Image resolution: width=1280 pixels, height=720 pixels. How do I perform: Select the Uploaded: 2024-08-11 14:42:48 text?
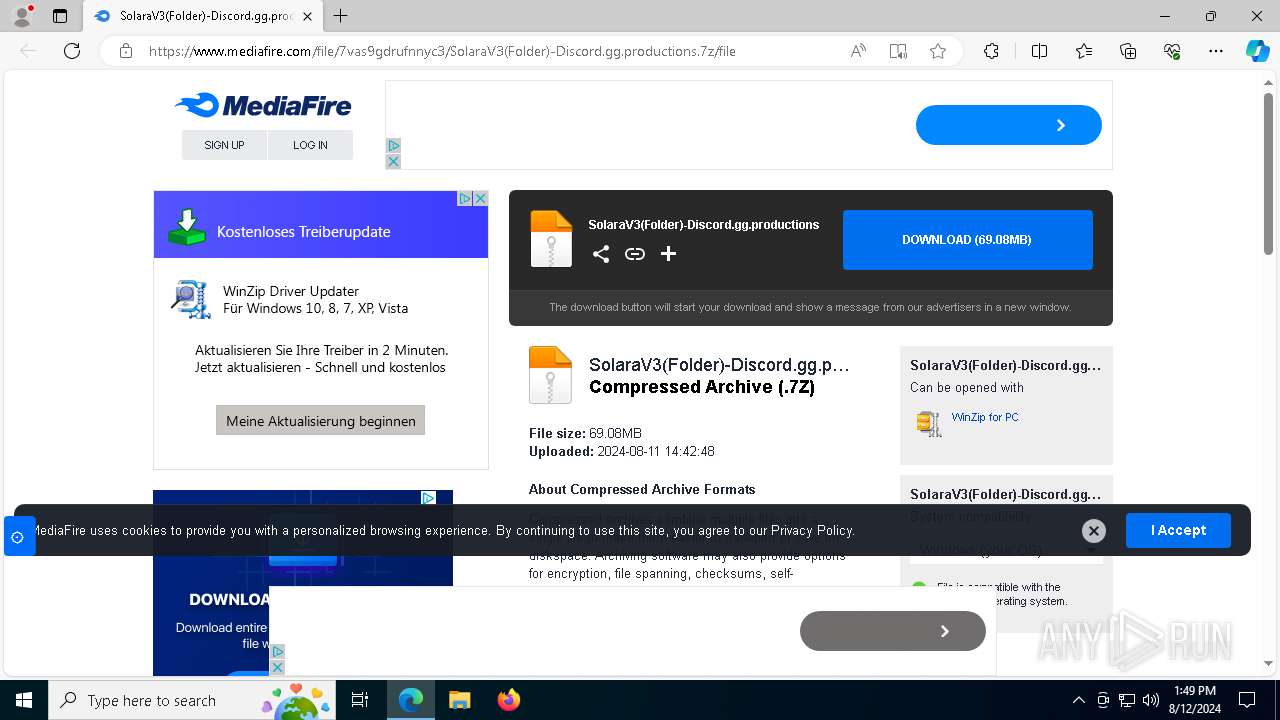622,451
